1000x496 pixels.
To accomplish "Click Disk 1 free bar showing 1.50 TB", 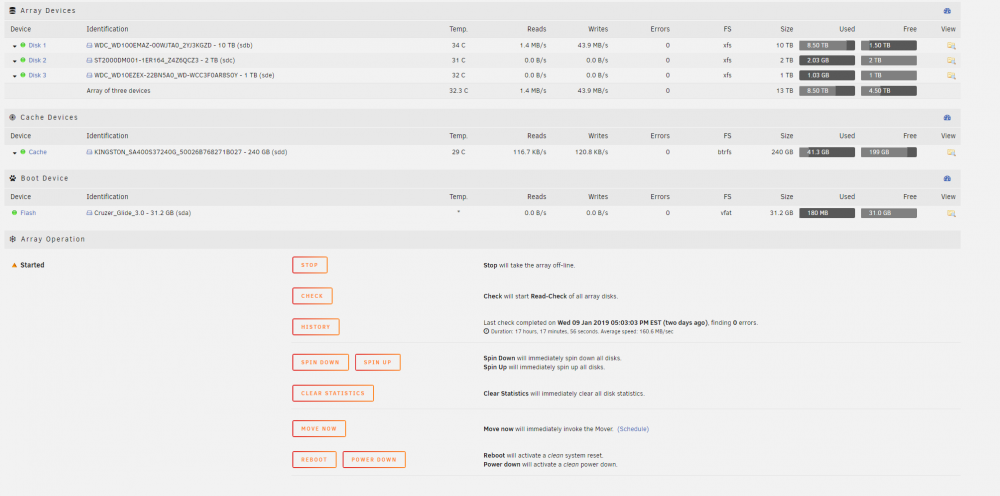I will click(x=889, y=46).
